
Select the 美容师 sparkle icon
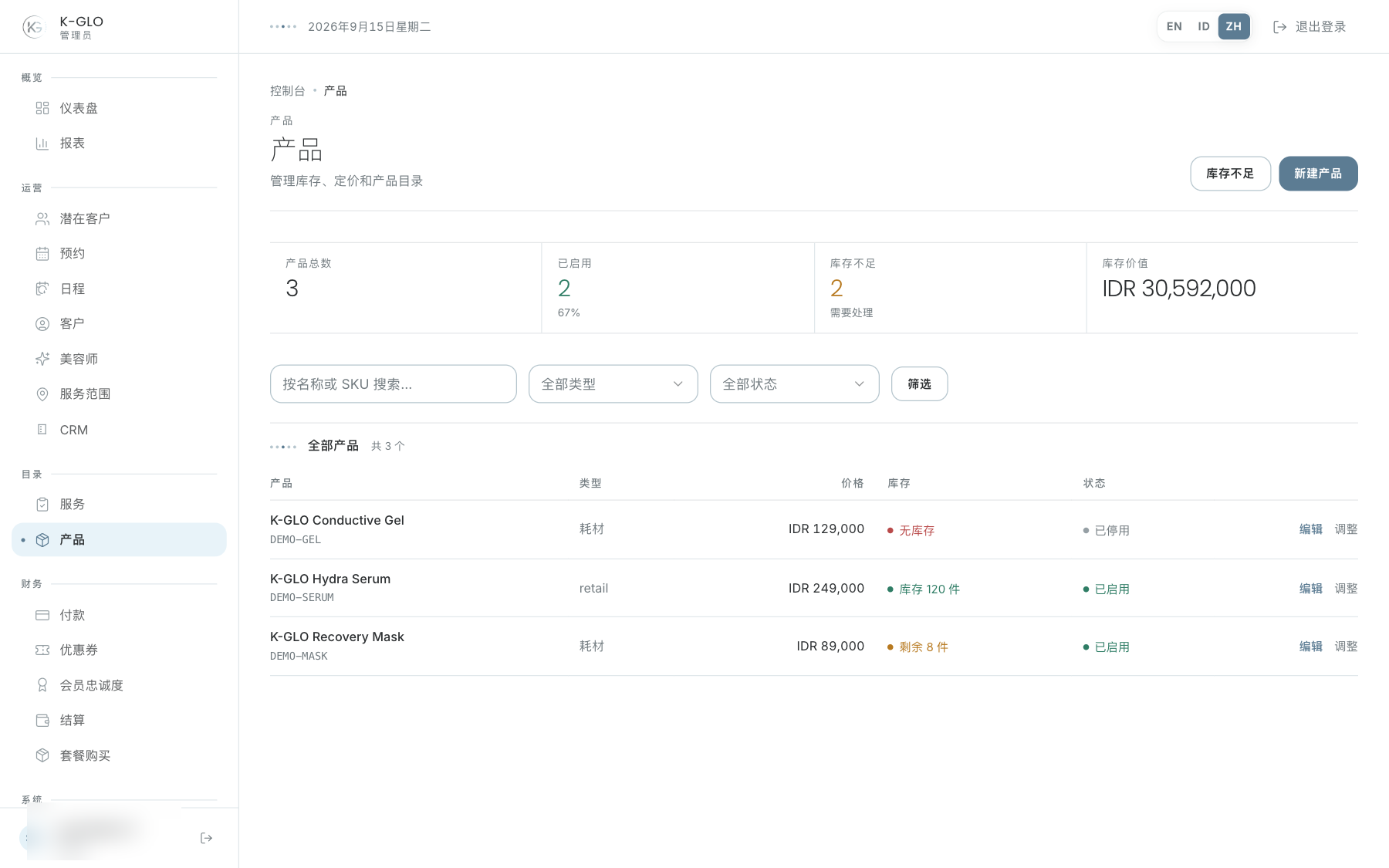tap(42, 359)
